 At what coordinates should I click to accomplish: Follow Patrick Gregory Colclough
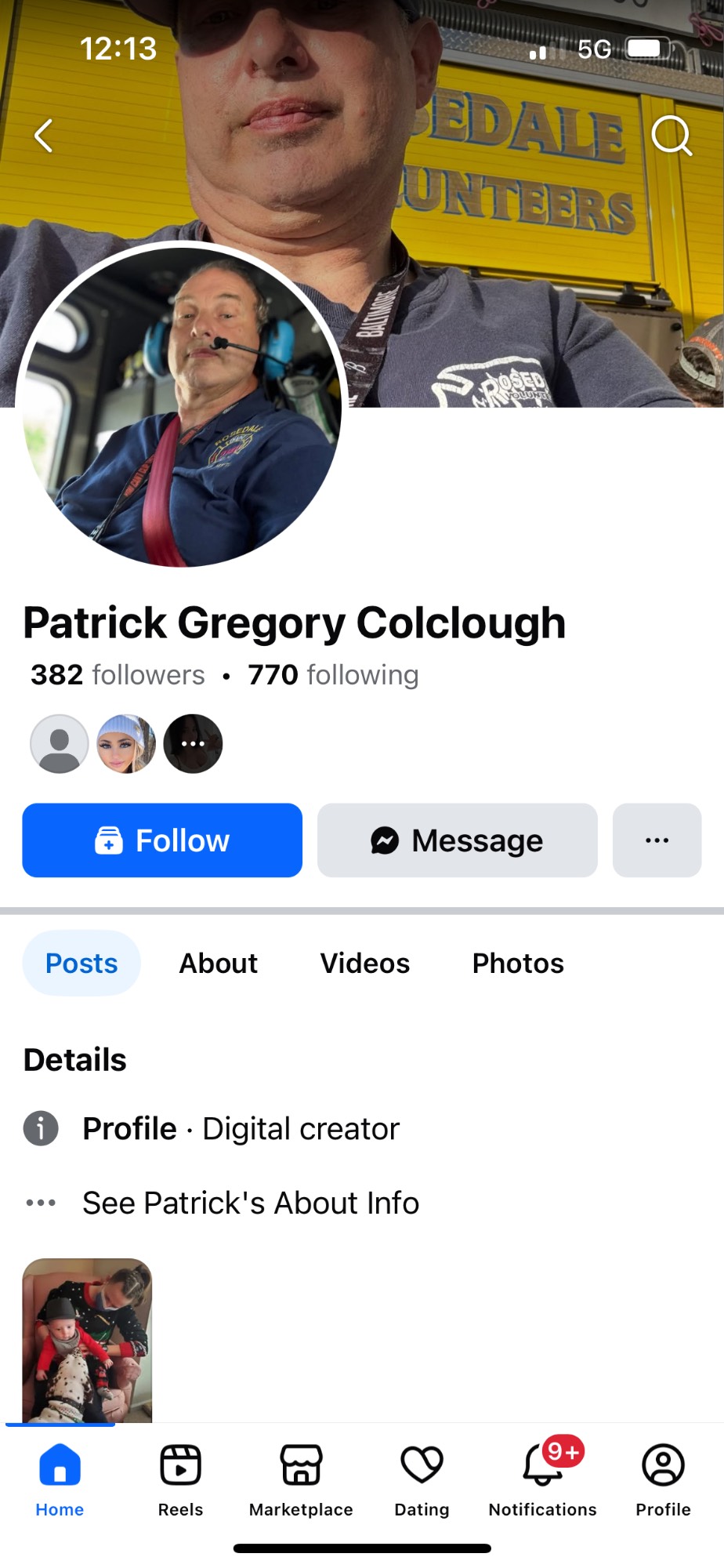(162, 840)
